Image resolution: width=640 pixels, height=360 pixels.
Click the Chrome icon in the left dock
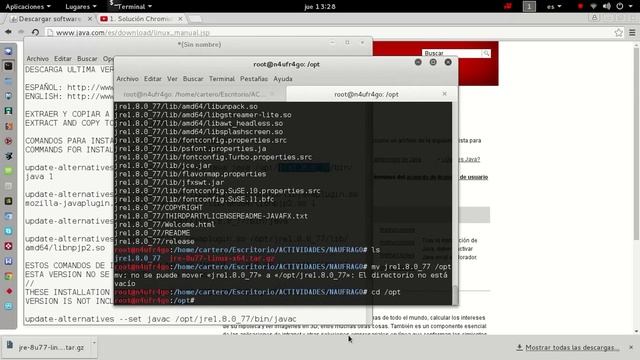coord(9,276)
